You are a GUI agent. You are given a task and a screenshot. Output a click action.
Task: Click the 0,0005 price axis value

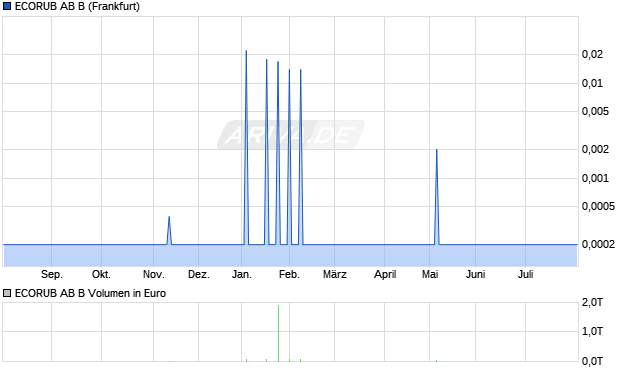(x=598, y=206)
